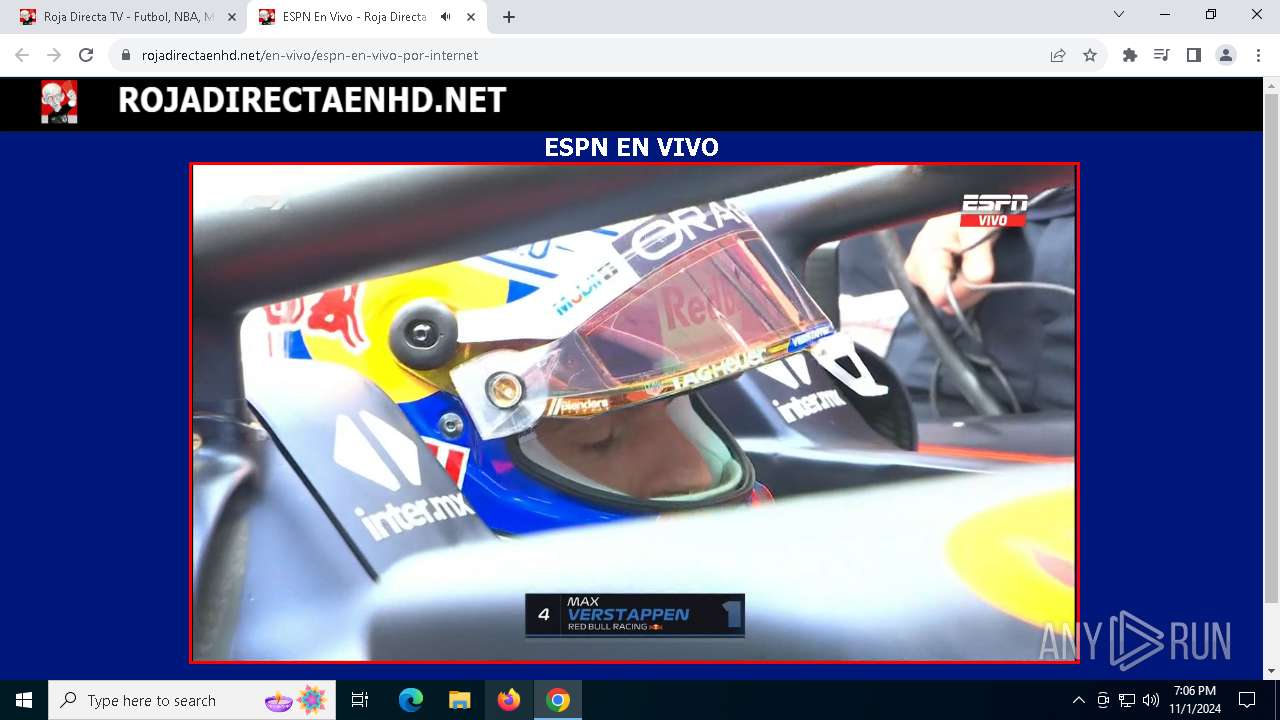Share this page icon
Image resolution: width=1280 pixels, height=720 pixels.
[1058, 56]
